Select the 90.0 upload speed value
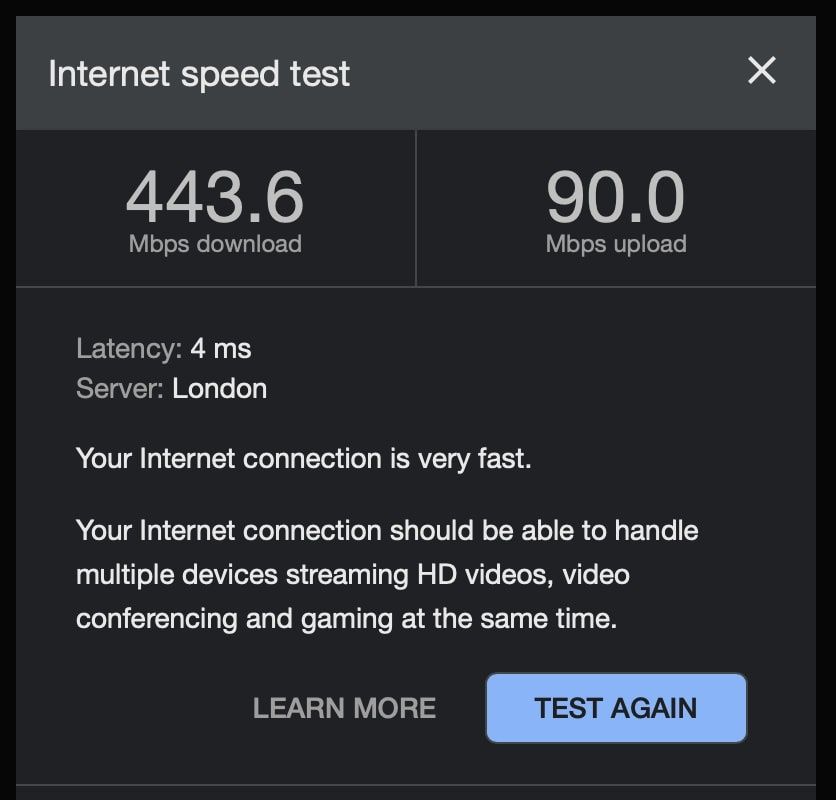This screenshot has width=836, height=800. click(x=615, y=196)
